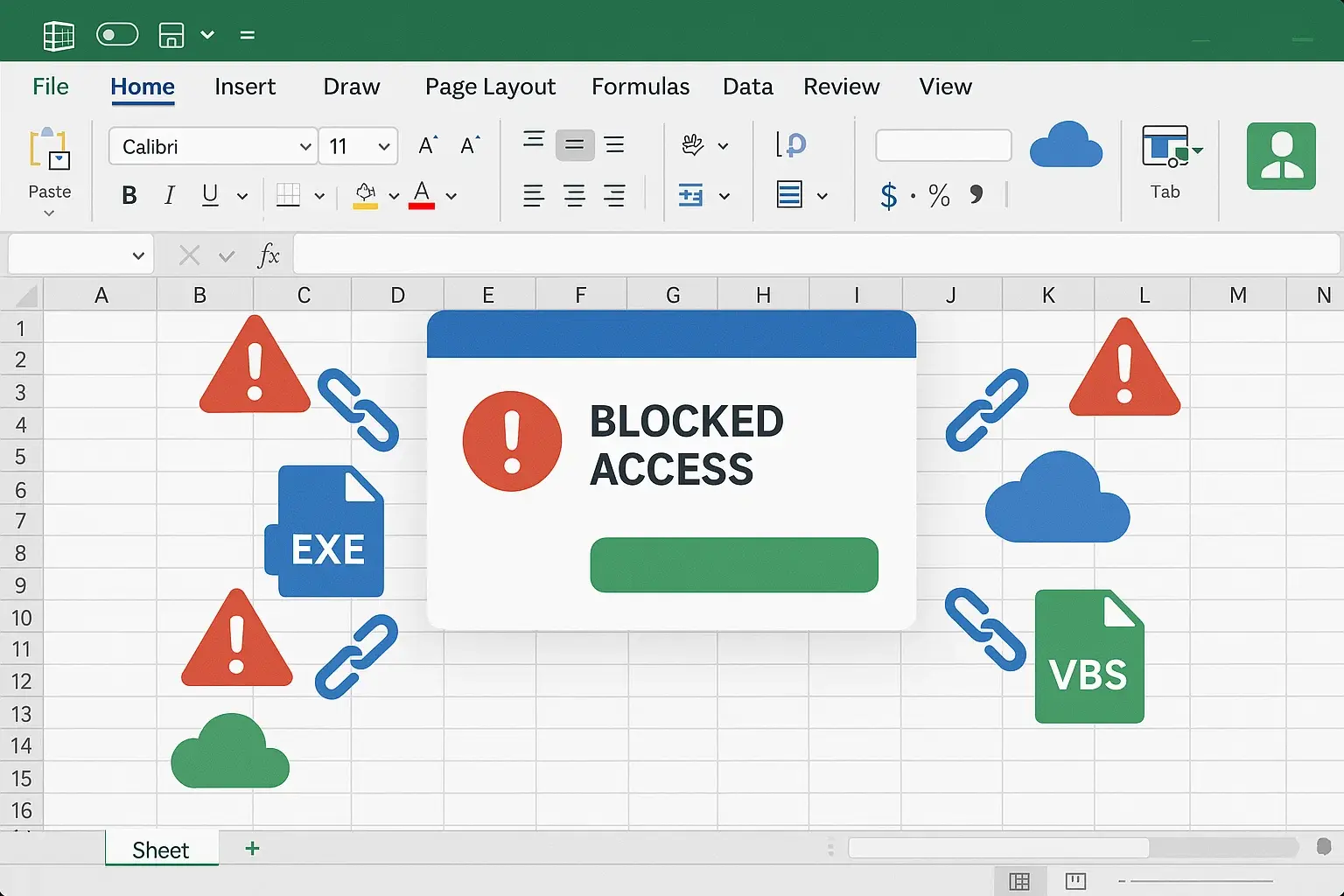Click the blue EXE file icon
Screen dimensions: 1344x896
tap(325, 531)
